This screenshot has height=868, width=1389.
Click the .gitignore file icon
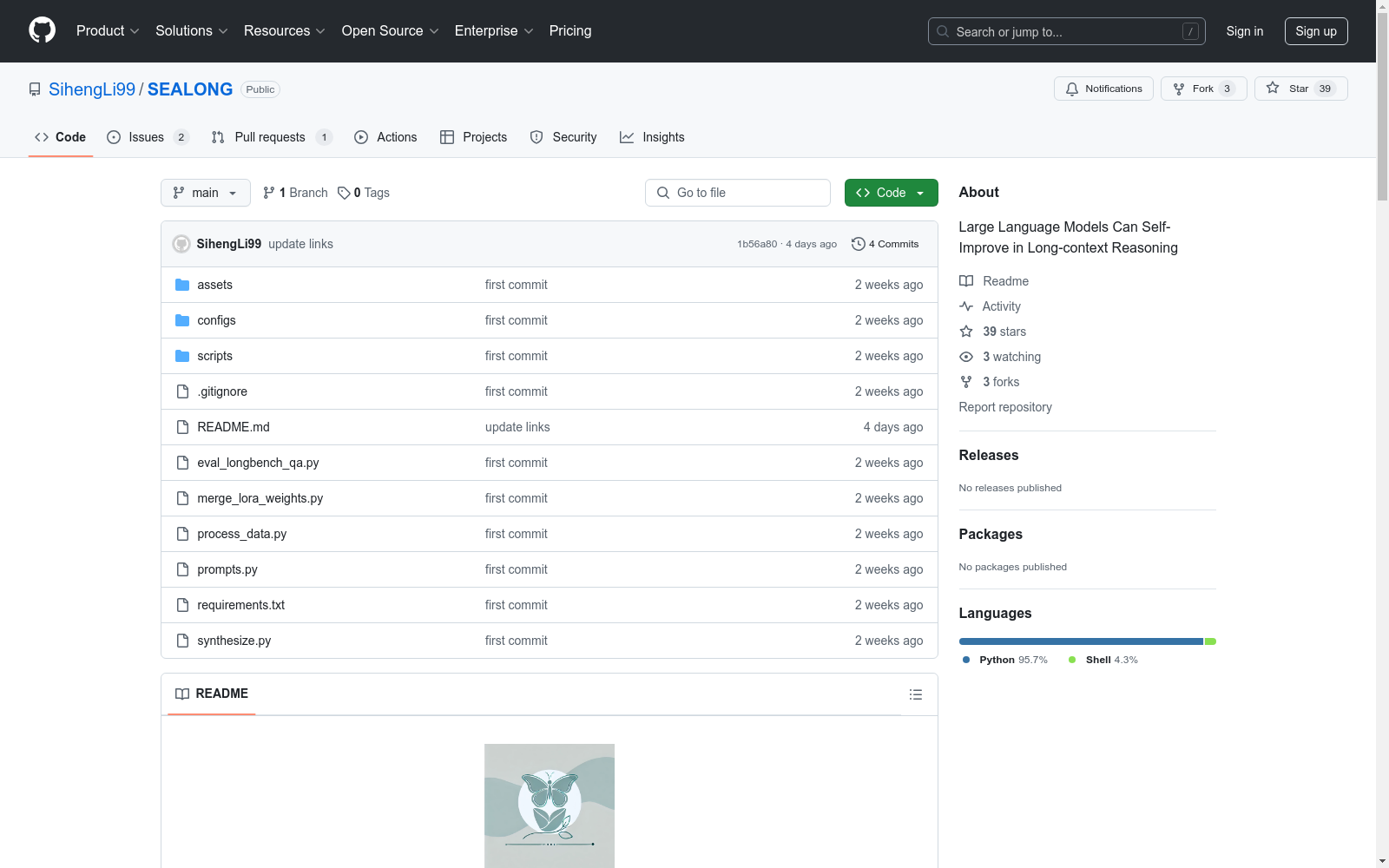pos(182,391)
